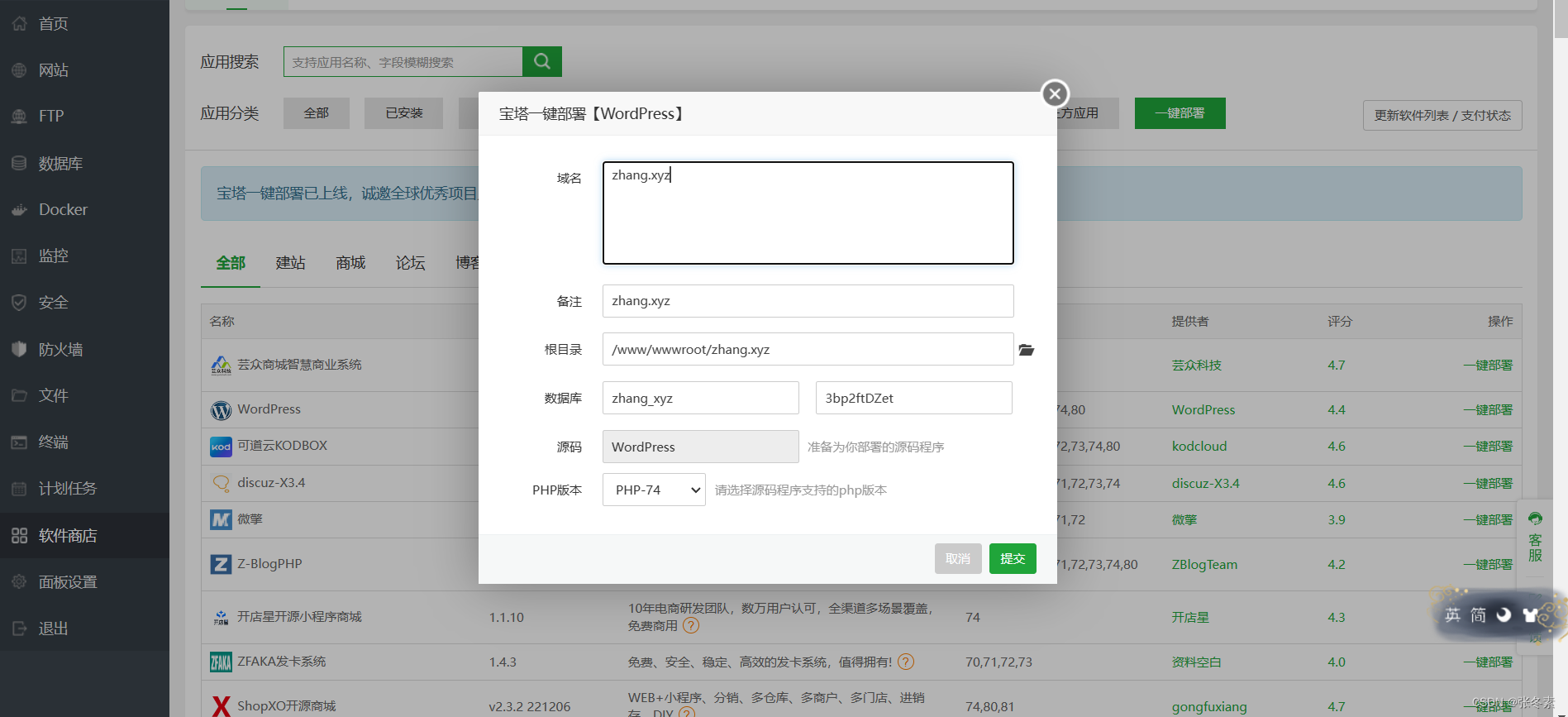Click 更新软件列表 / 支付状态 button

tap(1442, 115)
